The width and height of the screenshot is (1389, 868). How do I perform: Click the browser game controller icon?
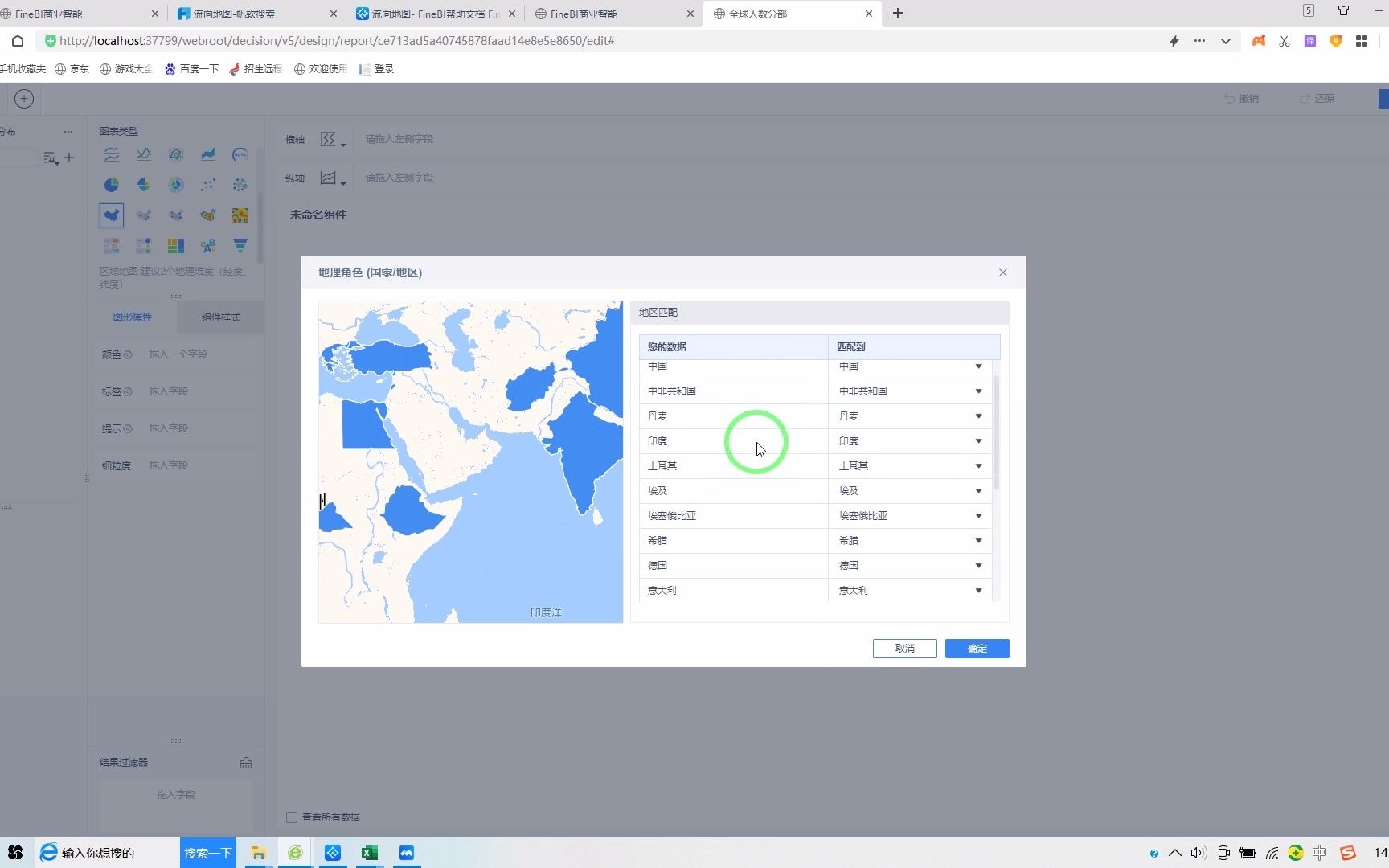click(x=1259, y=41)
